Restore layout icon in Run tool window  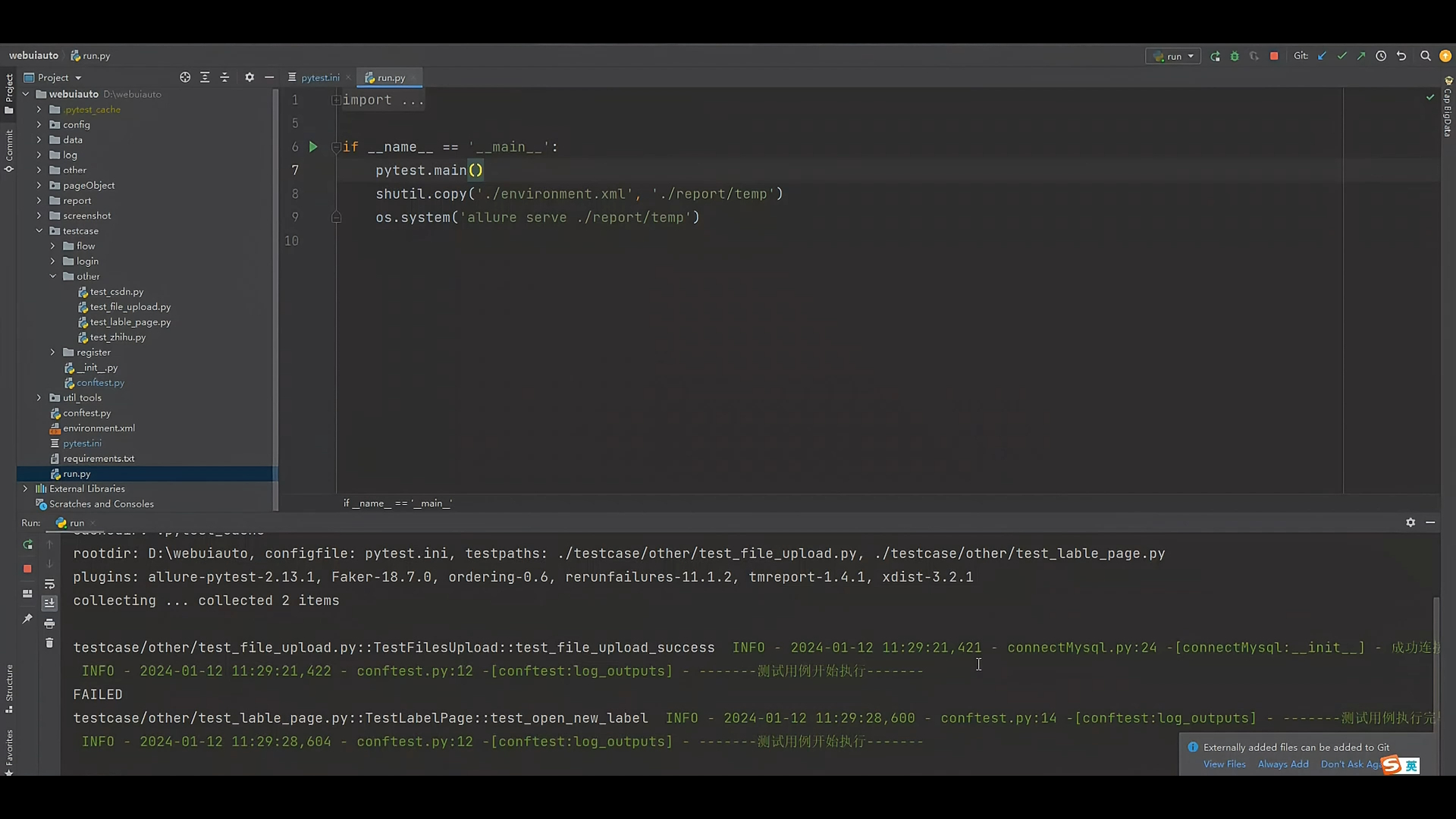click(27, 594)
